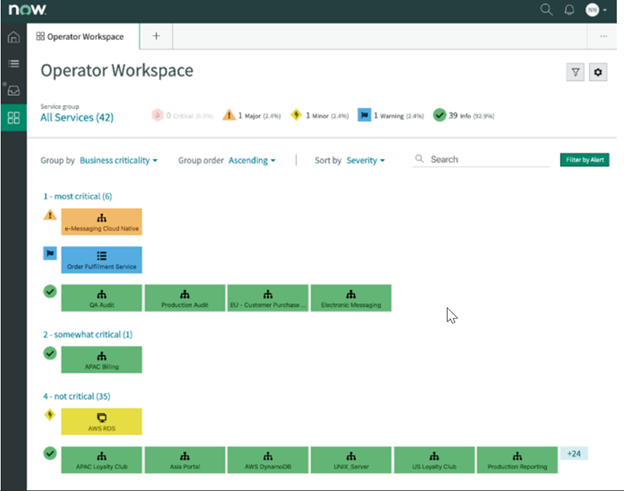The height and width of the screenshot is (491, 624).
Task: Select the Operator Workspace grid sidebar icon
Action: 14,118
